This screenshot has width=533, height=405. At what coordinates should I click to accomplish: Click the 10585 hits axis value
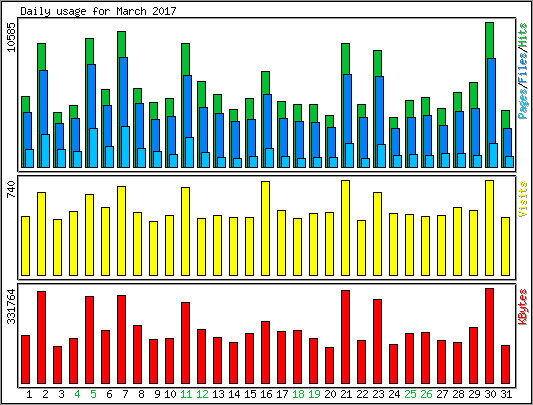11,37
